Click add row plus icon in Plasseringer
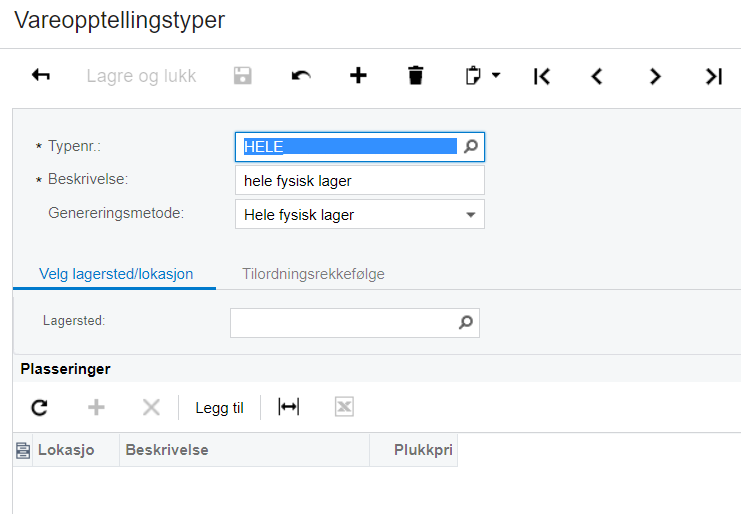Image resolution: width=741 pixels, height=514 pixels. click(96, 407)
